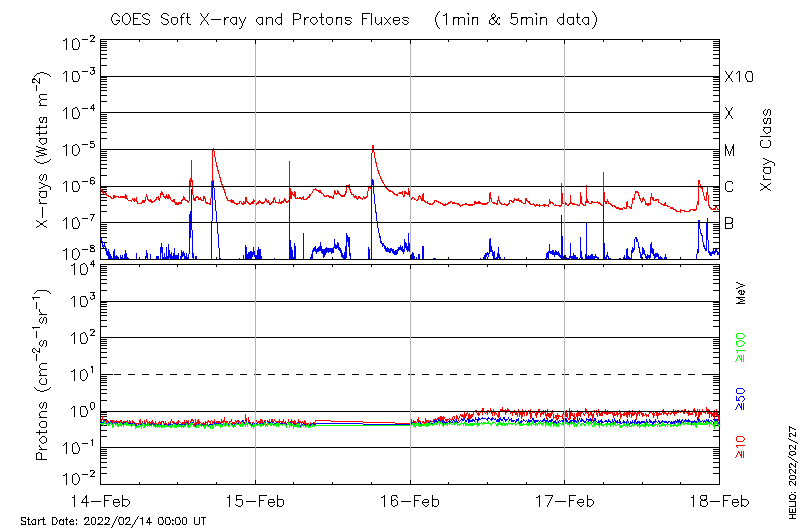
Task: Click the B X-ray class label
Action: 730,223
